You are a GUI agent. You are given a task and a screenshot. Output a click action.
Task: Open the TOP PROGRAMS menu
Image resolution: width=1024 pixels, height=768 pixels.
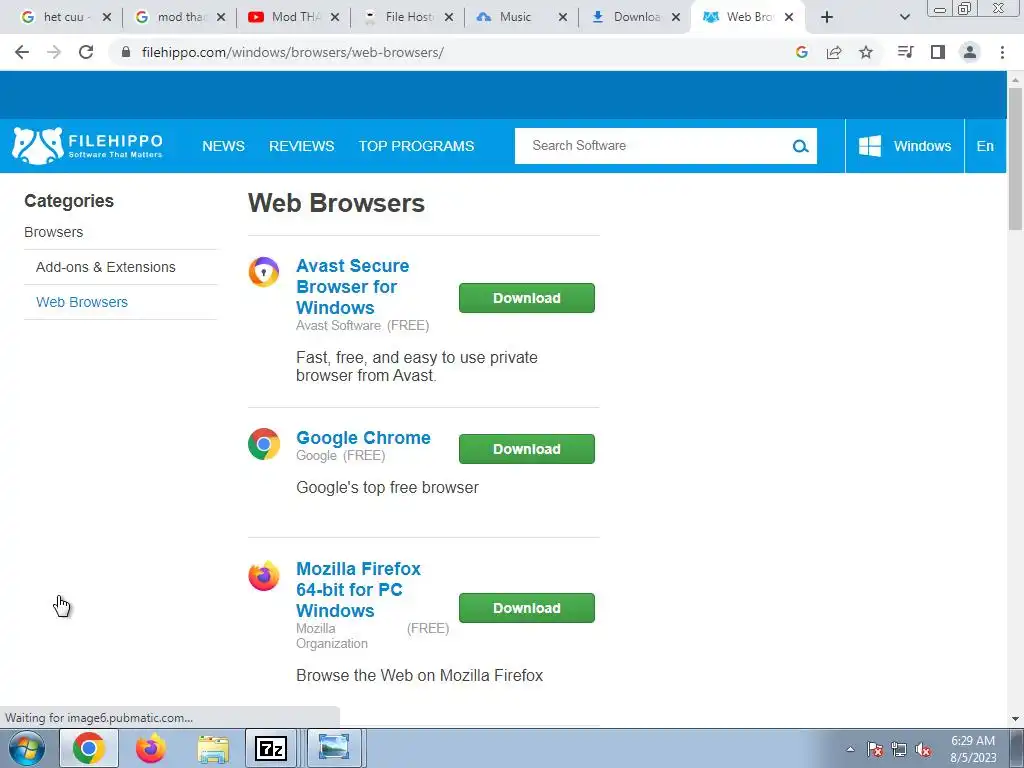click(x=417, y=146)
